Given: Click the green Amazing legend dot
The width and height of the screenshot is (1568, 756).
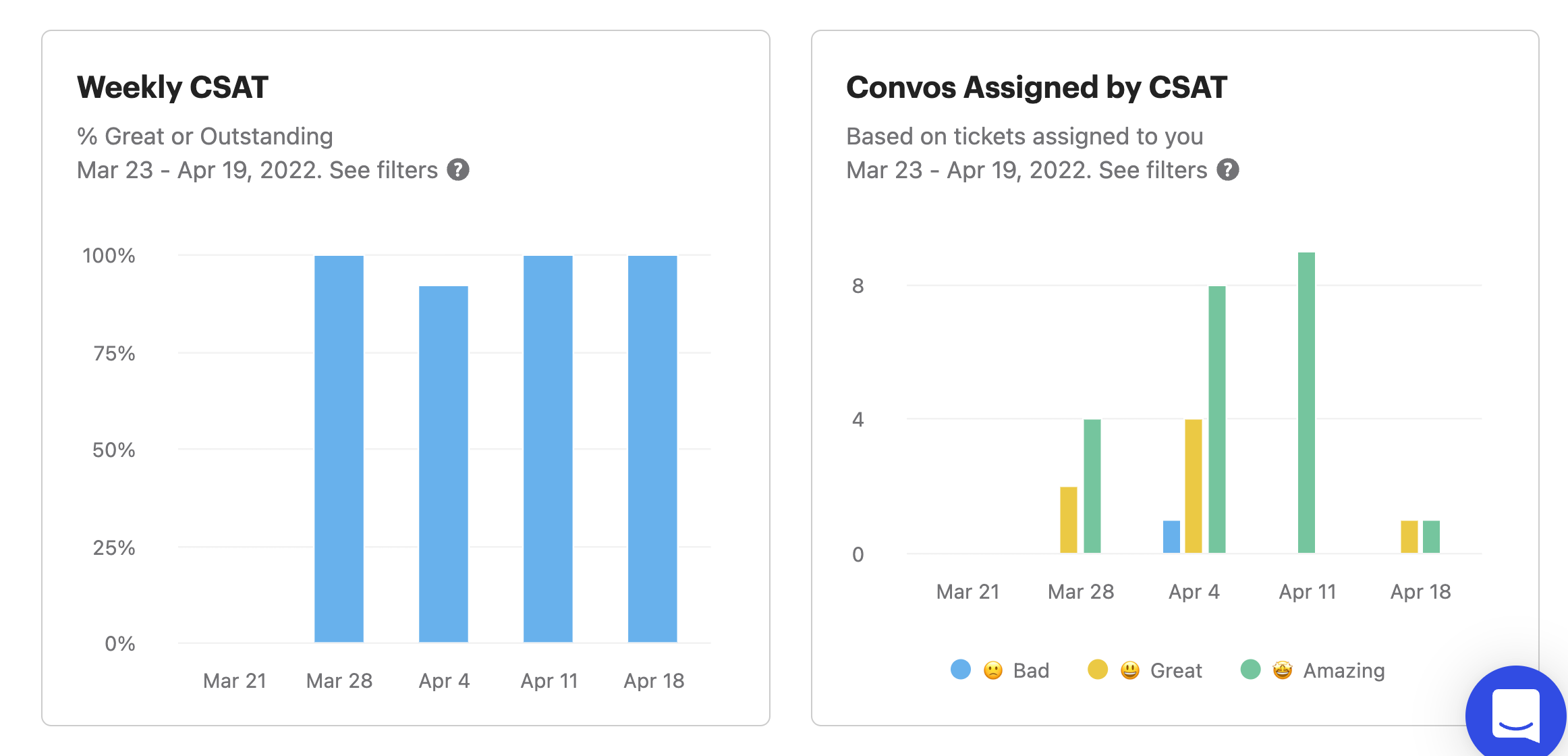Looking at the screenshot, I should tap(1250, 670).
